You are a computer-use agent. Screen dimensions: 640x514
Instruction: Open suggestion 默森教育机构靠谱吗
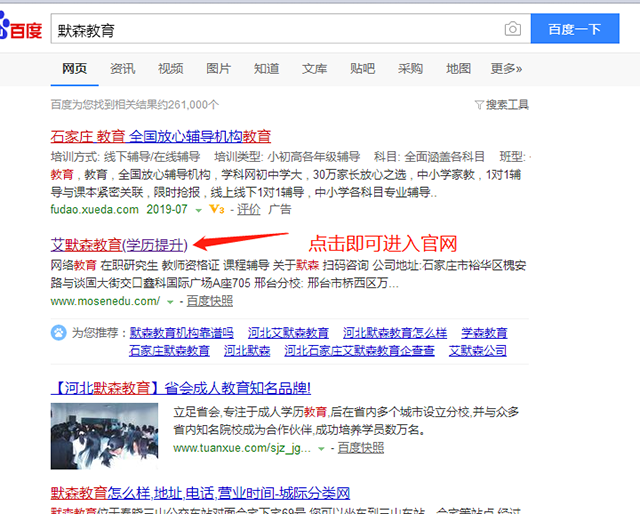(182, 333)
